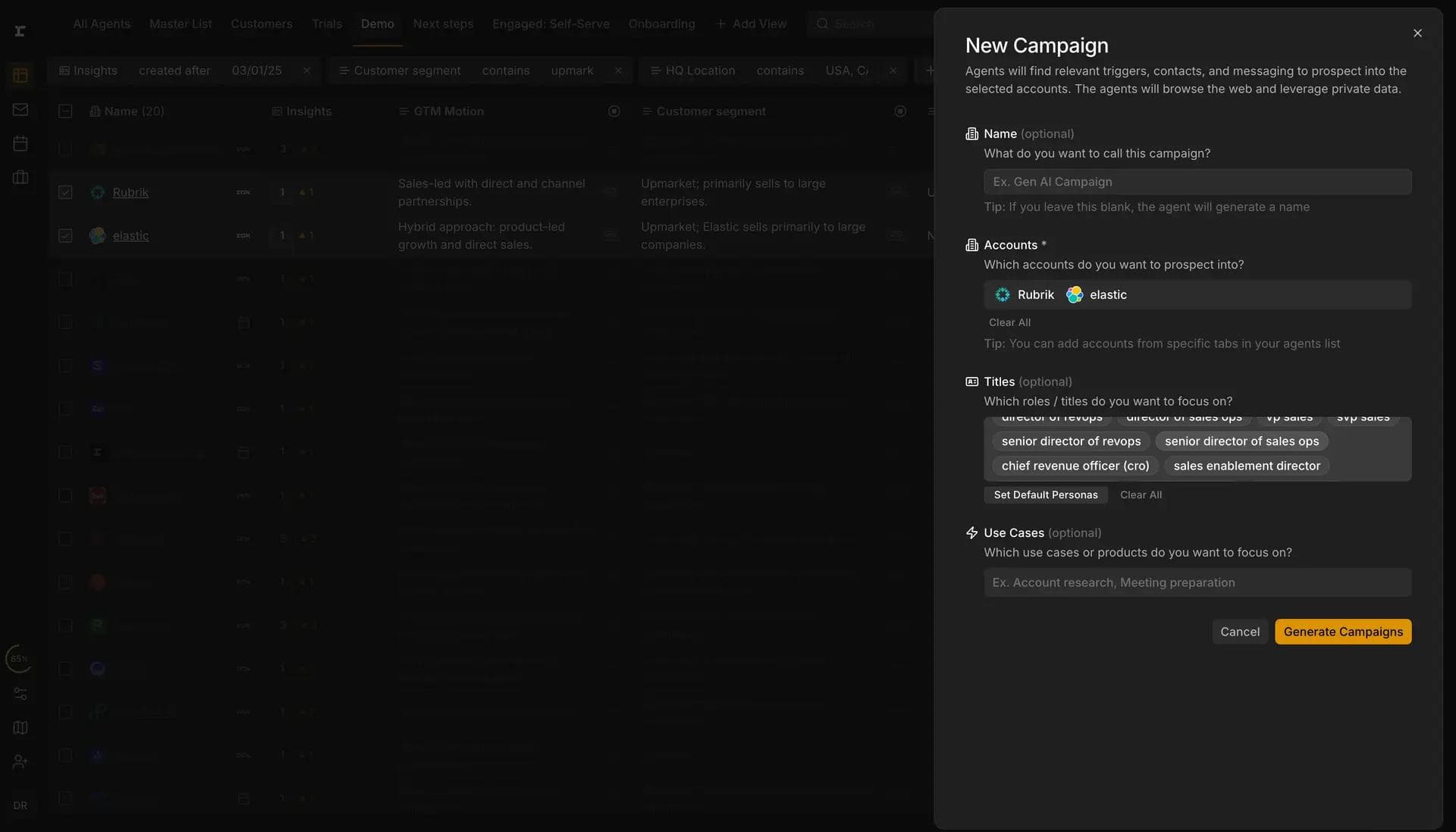Switch to the Onboarding tab
This screenshot has width=1456, height=832.
pyautogui.click(x=661, y=24)
